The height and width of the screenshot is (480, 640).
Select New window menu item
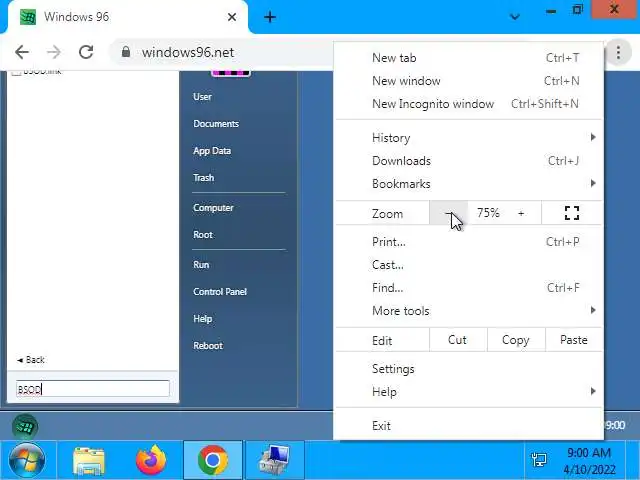[x=469, y=81]
